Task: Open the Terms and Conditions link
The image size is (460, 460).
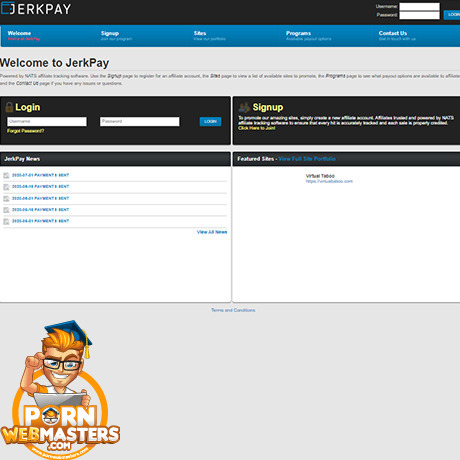Action: pyautogui.click(x=233, y=310)
